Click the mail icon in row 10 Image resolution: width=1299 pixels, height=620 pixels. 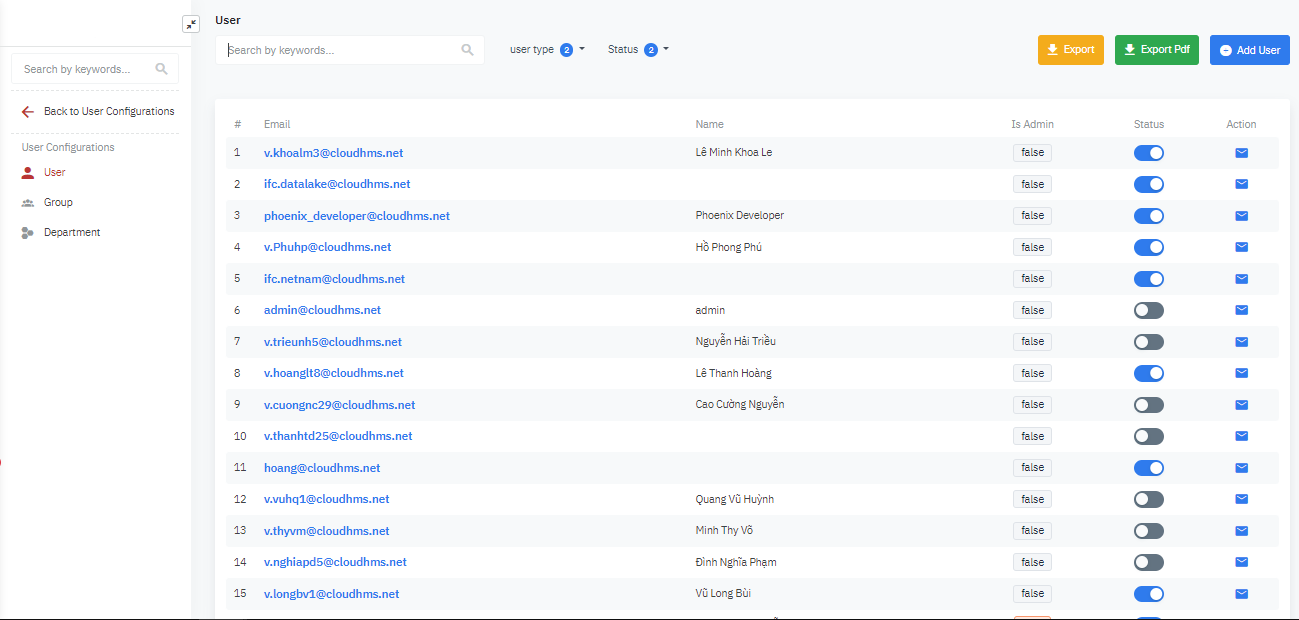pos(1241,436)
